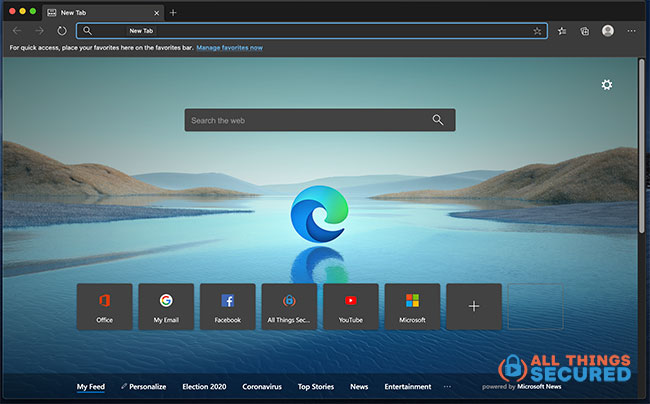Viewport: 650px width, 404px height.
Task: Open the Coronavirus feed category
Action: click(x=262, y=387)
